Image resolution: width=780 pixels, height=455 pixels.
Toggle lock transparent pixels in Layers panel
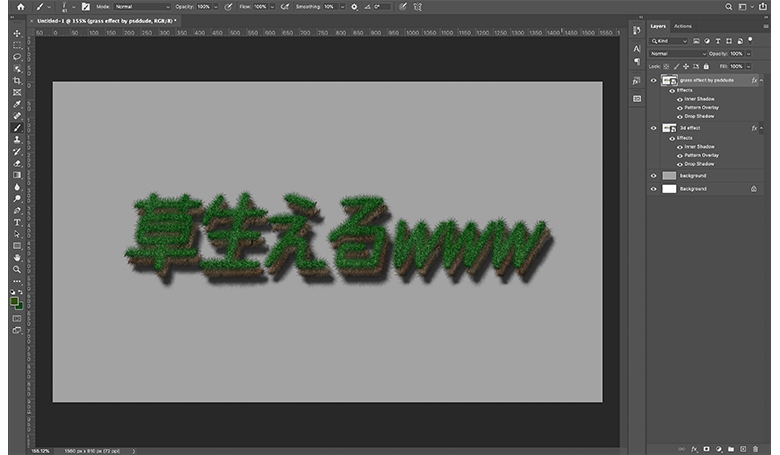click(x=666, y=66)
